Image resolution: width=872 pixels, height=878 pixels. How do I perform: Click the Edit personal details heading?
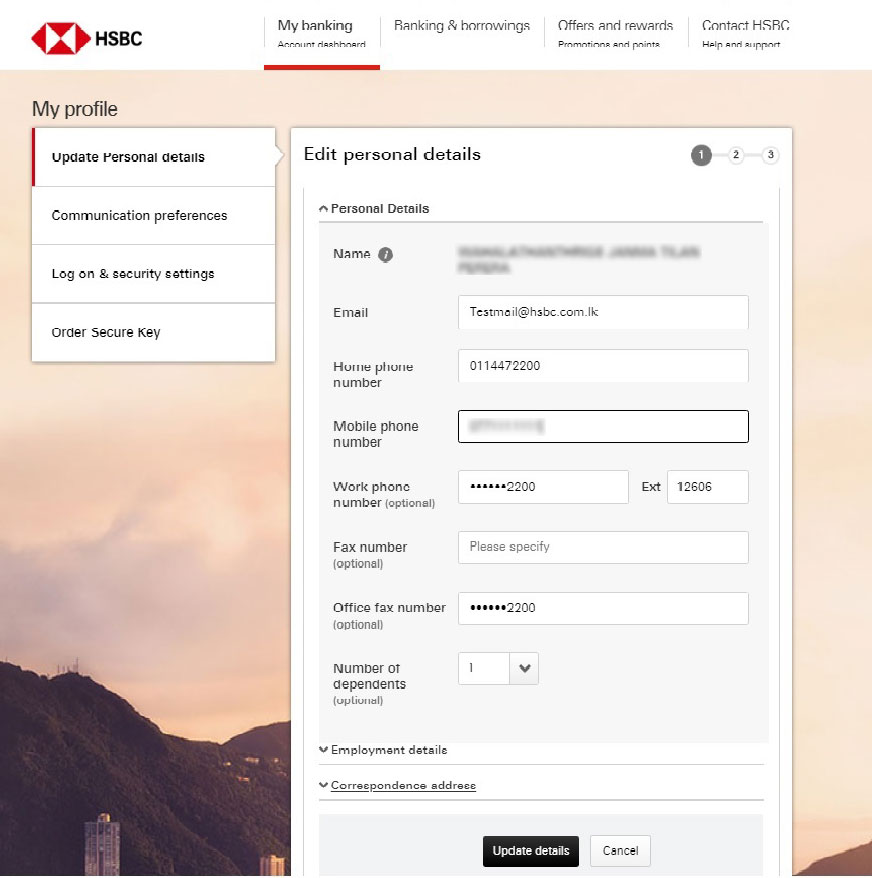click(392, 155)
